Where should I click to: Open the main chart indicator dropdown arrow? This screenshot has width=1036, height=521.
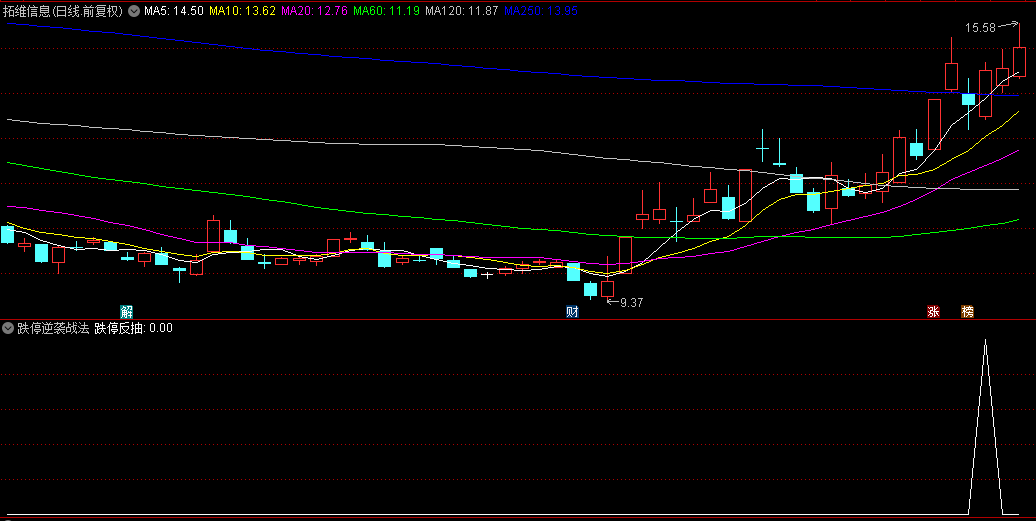134,11
